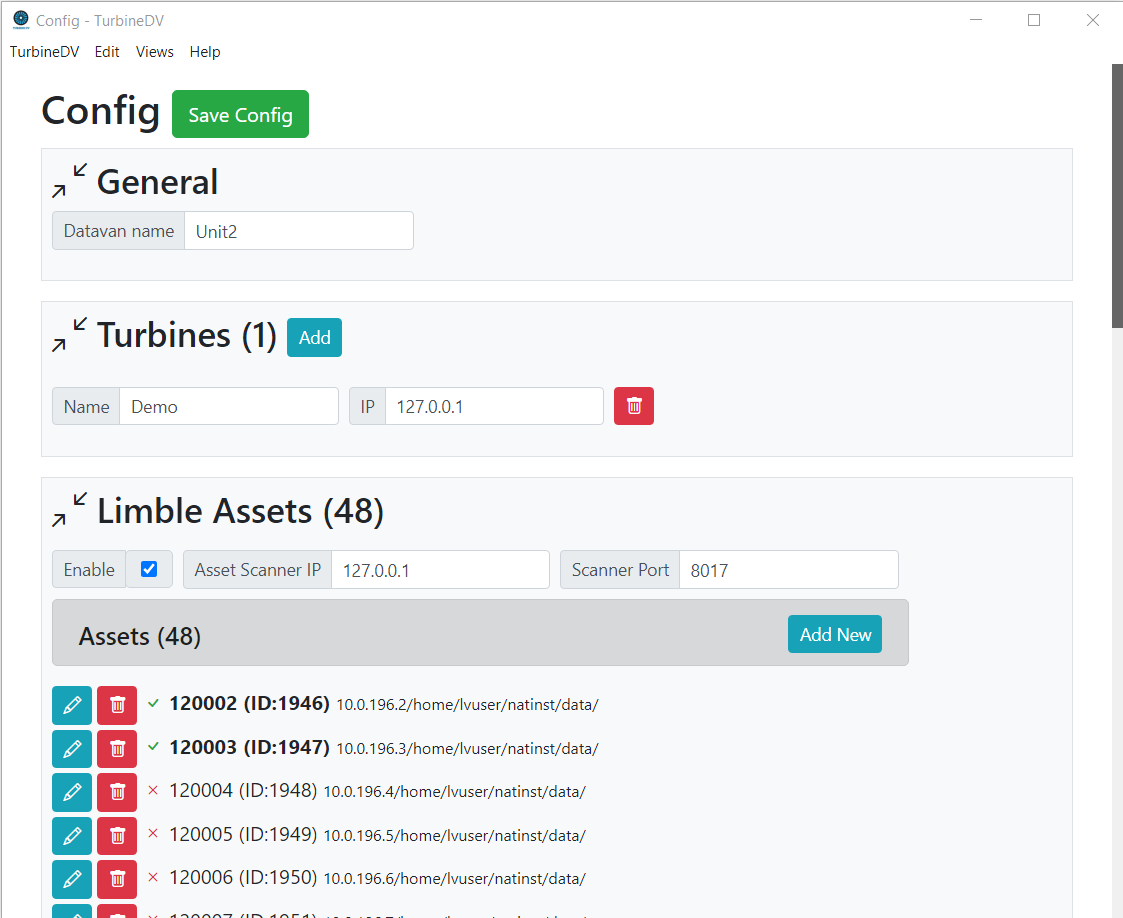The width and height of the screenshot is (1123, 918).
Task: Click the Save Config button
Action: [x=241, y=114]
